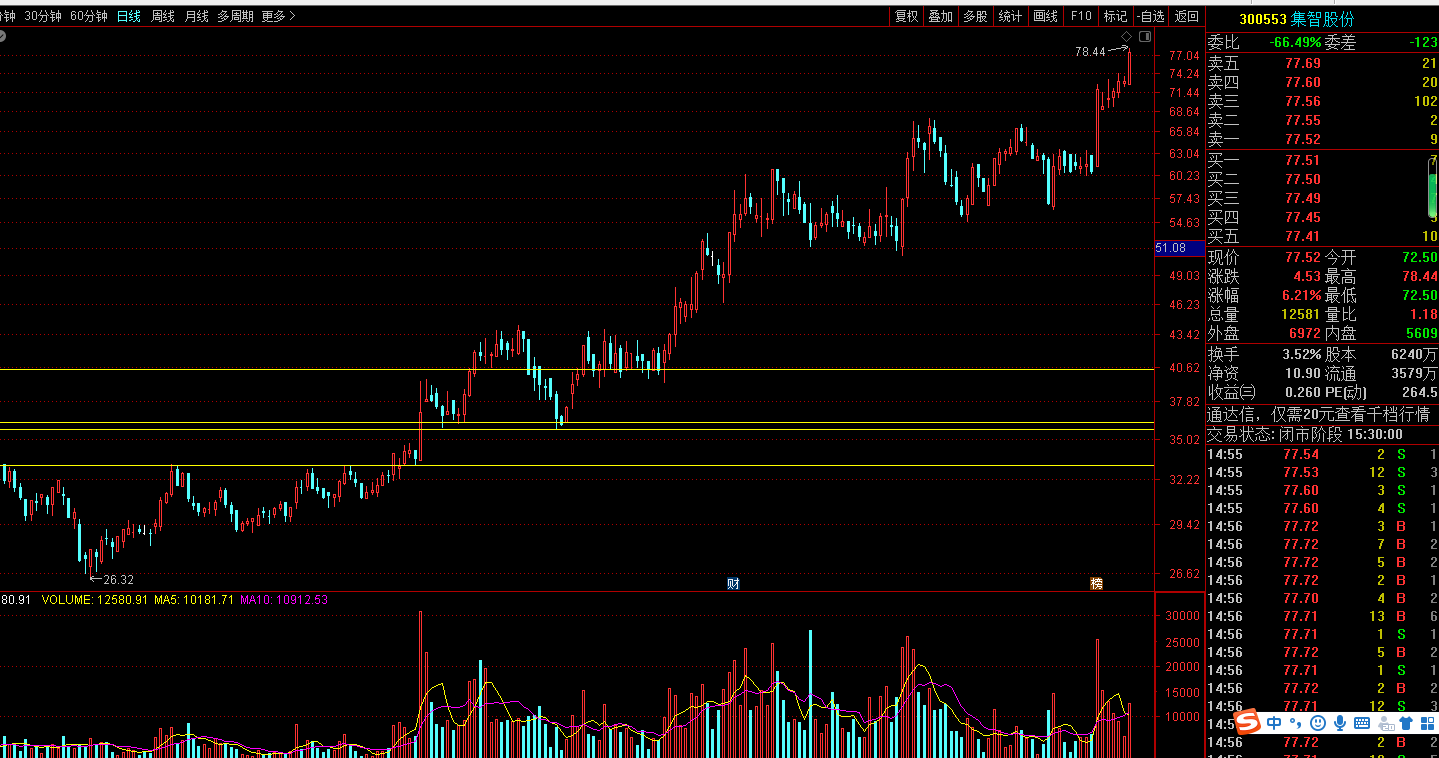
Task: Click the 榜 ranking marker on the chart
Action: click(1097, 582)
